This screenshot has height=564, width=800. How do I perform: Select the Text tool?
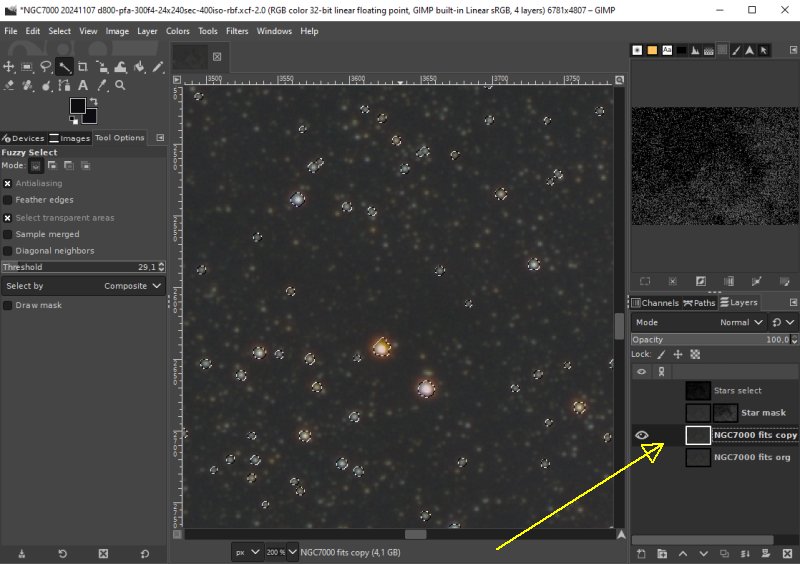pos(83,85)
